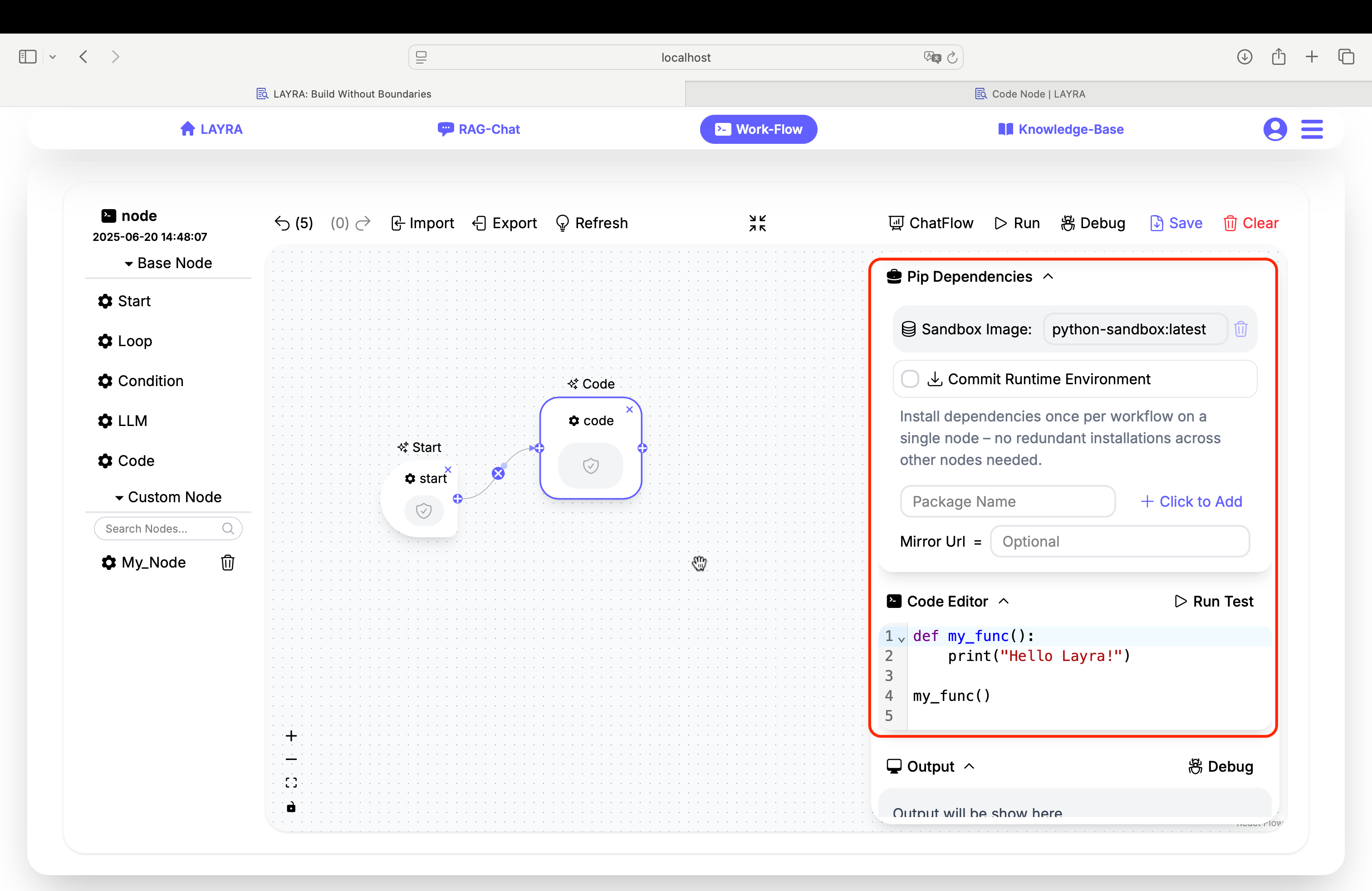
Task: Collapse the Code Editor section
Action: coord(1004,601)
